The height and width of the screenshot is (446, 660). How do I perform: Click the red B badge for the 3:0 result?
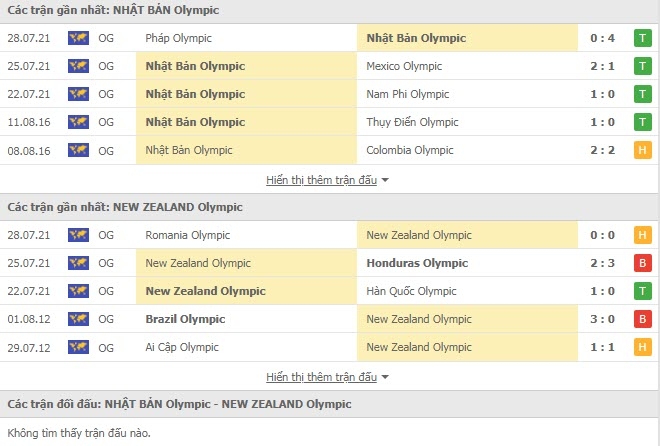point(641,319)
